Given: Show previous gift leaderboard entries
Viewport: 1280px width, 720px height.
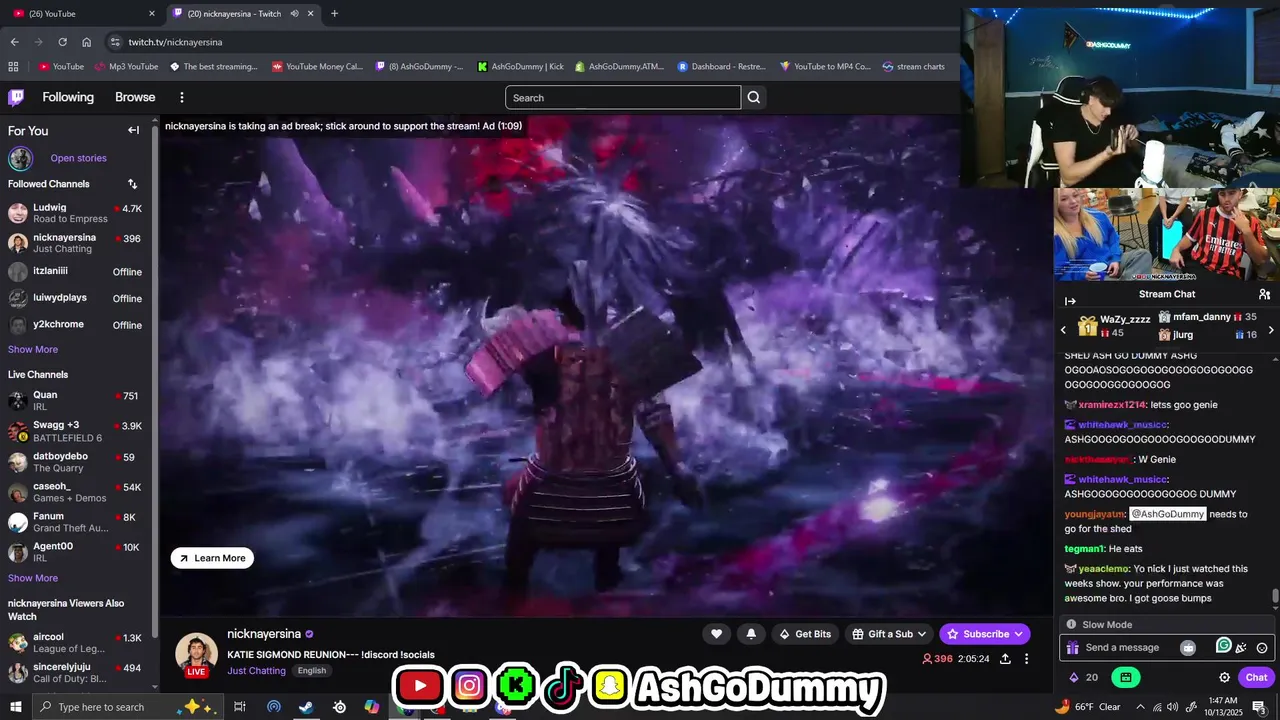Looking at the screenshot, I should tap(1063, 330).
